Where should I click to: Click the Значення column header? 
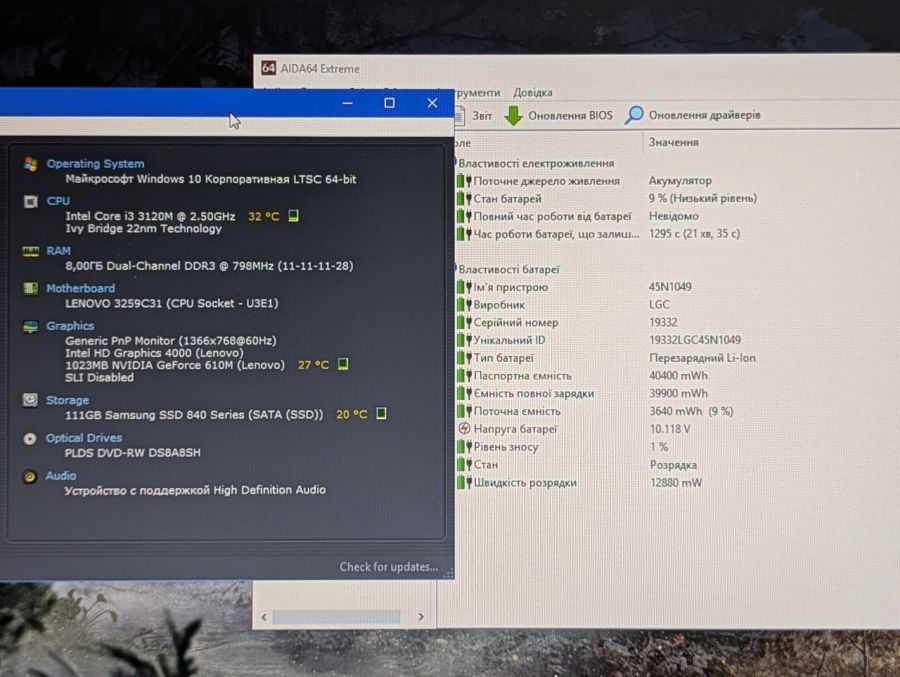pos(674,142)
